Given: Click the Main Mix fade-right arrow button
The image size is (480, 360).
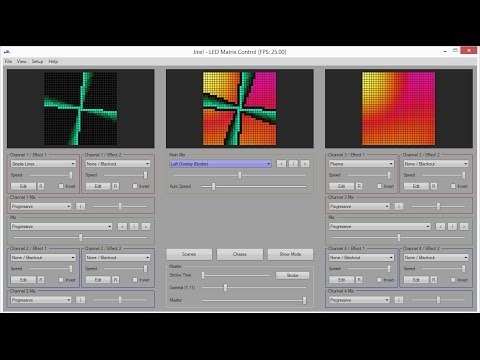Looking at the screenshot, I should tap(305, 164).
